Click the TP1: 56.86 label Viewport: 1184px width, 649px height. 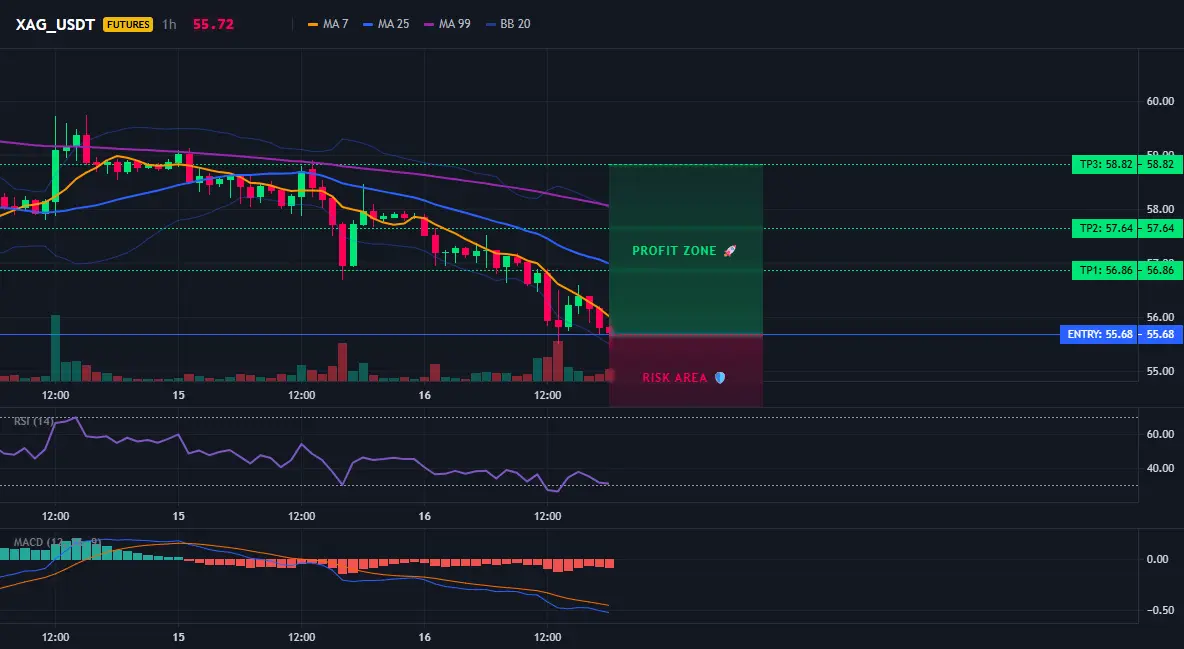pos(1104,270)
